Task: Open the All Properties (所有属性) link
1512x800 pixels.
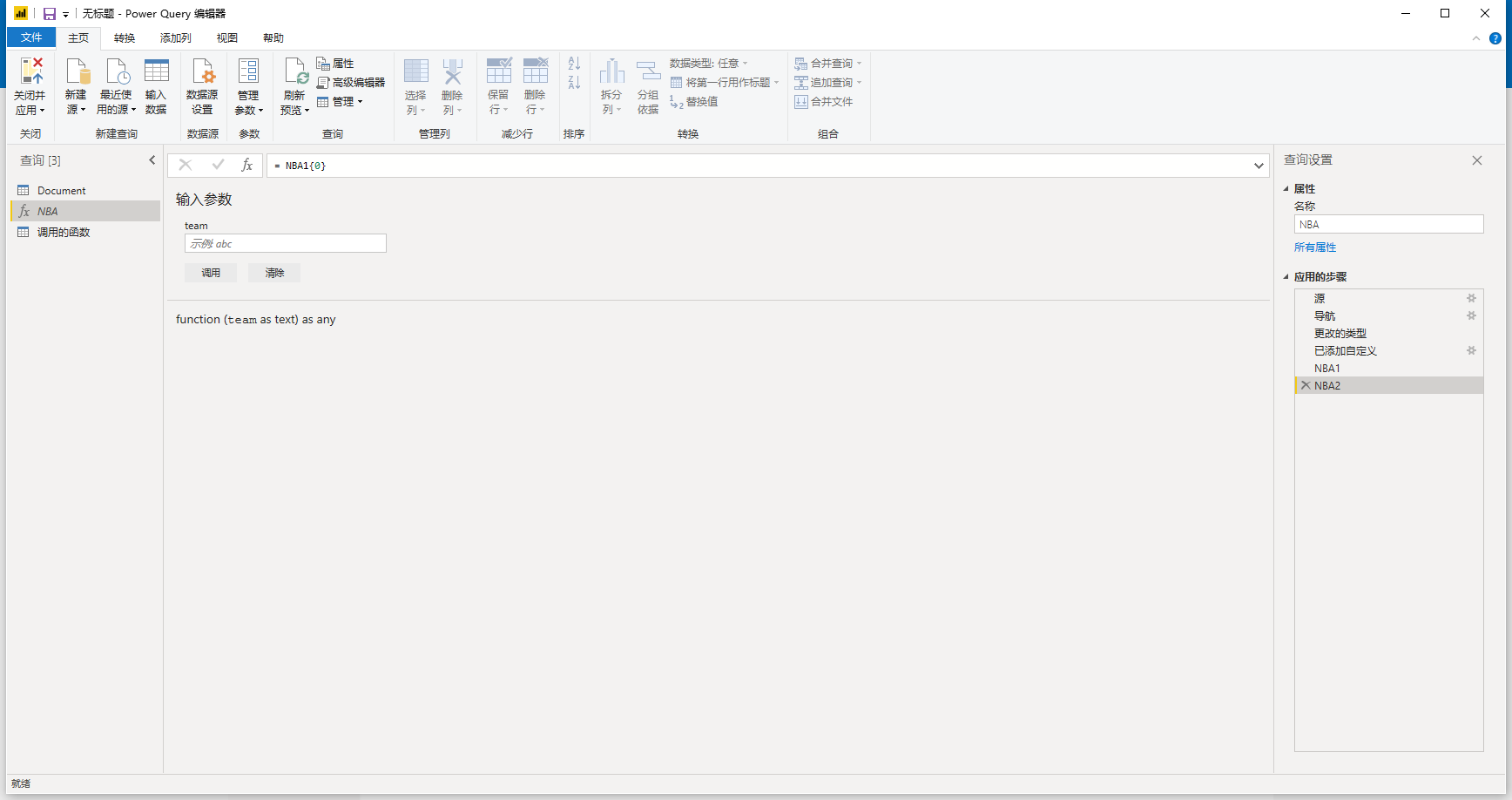Action: 1315,247
